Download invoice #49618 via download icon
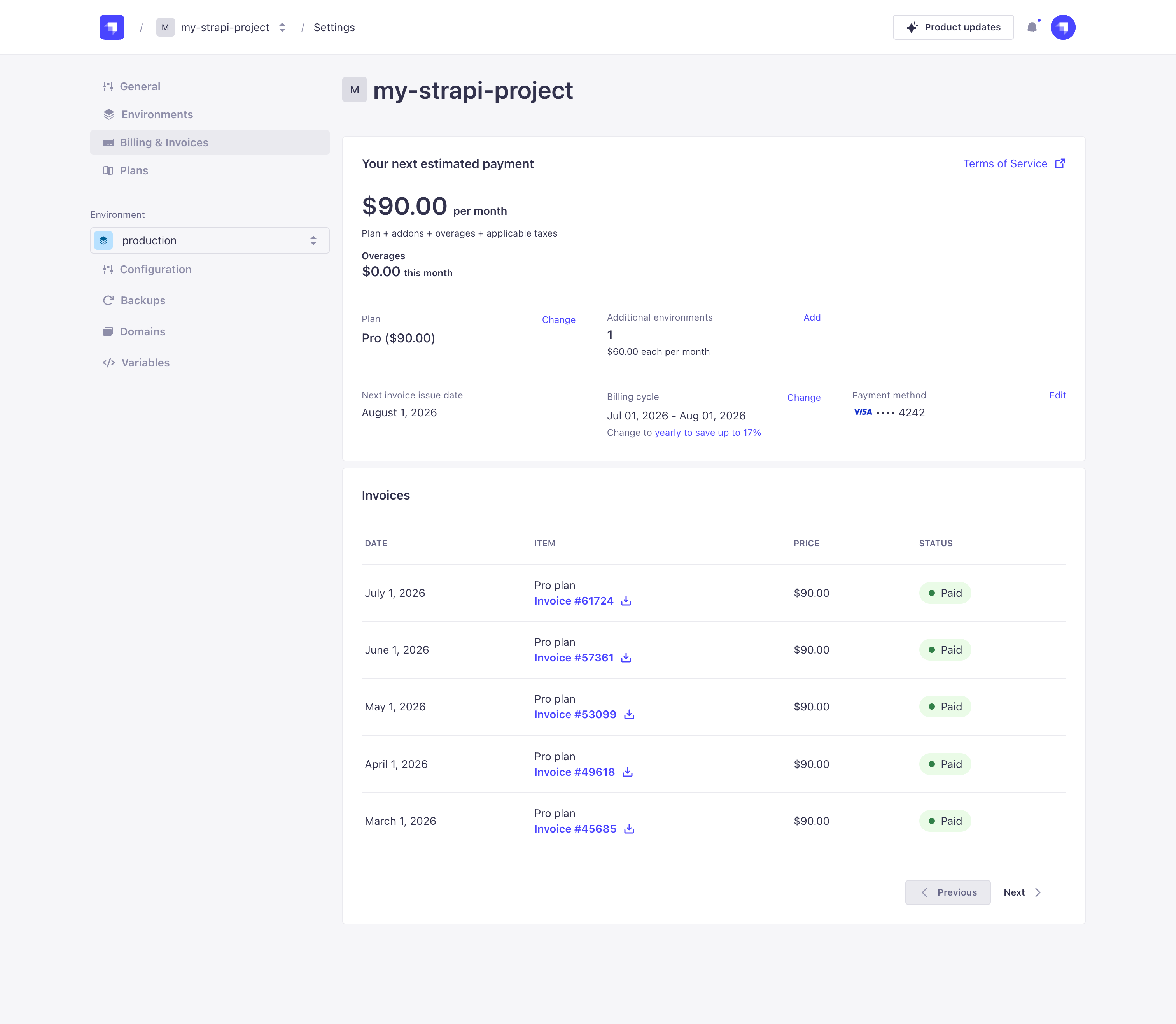 pyautogui.click(x=628, y=772)
